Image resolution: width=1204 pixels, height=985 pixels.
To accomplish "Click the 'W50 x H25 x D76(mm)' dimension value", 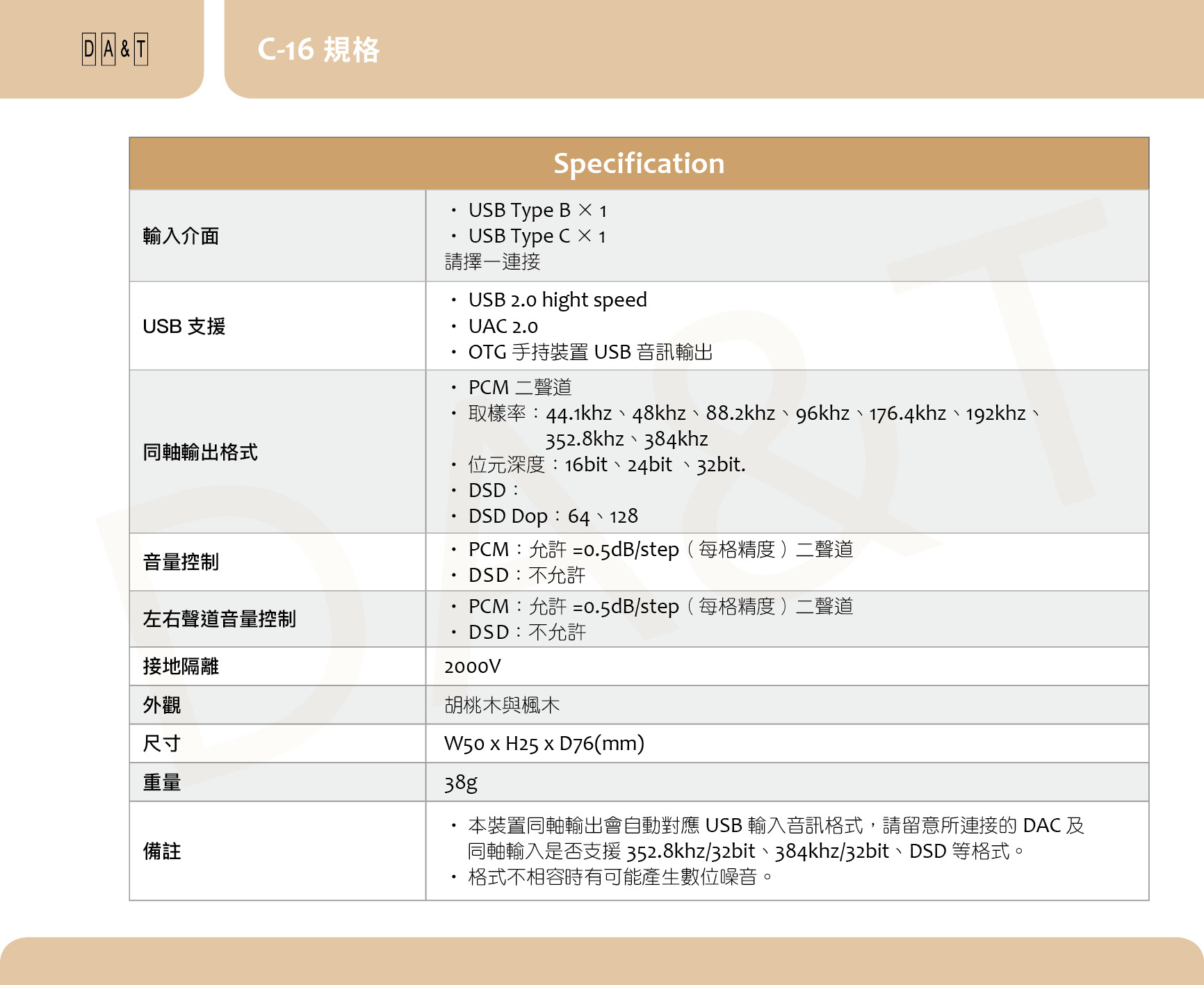I will tap(544, 744).
